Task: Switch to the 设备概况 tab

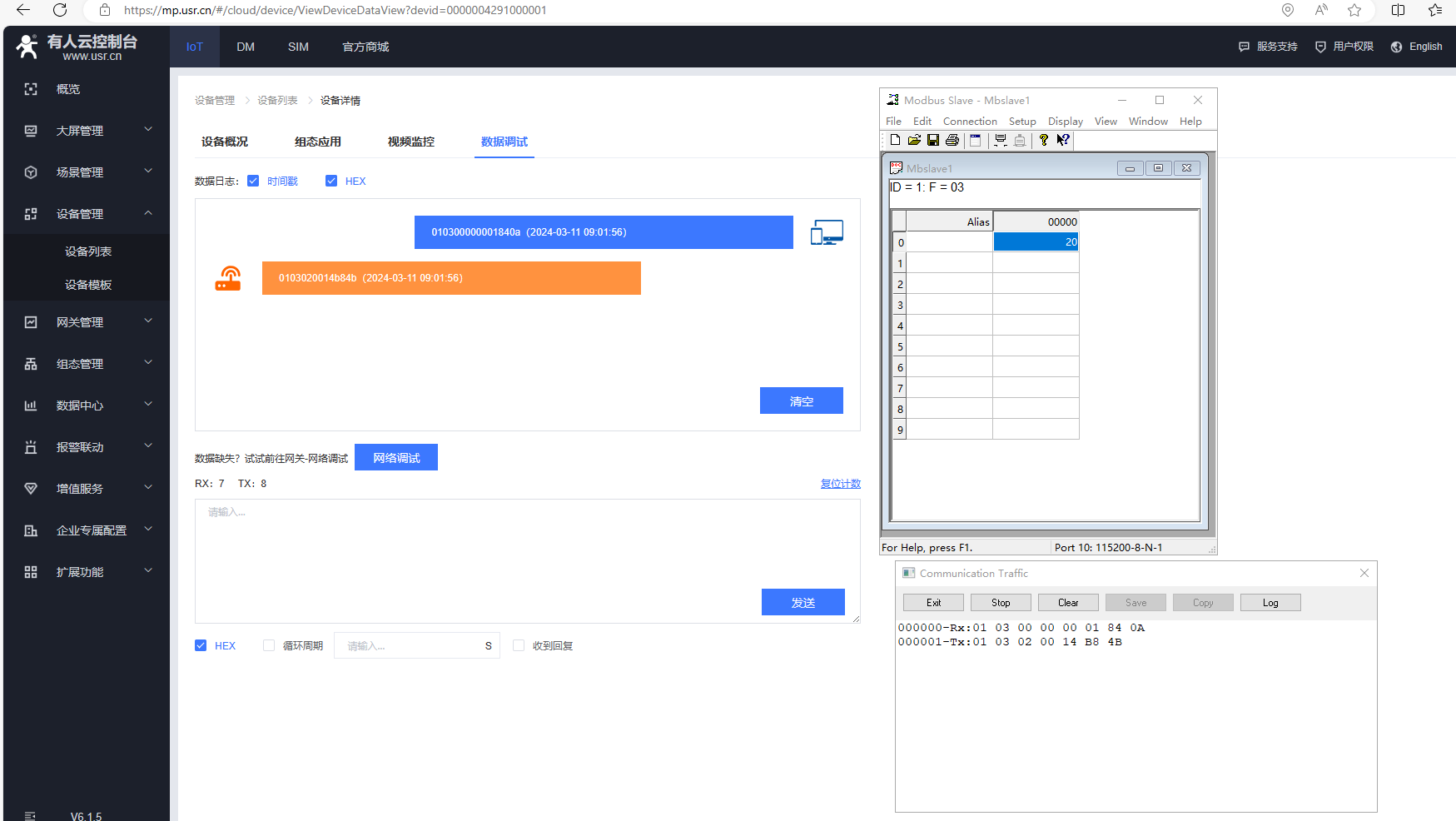Action: point(225,142)
